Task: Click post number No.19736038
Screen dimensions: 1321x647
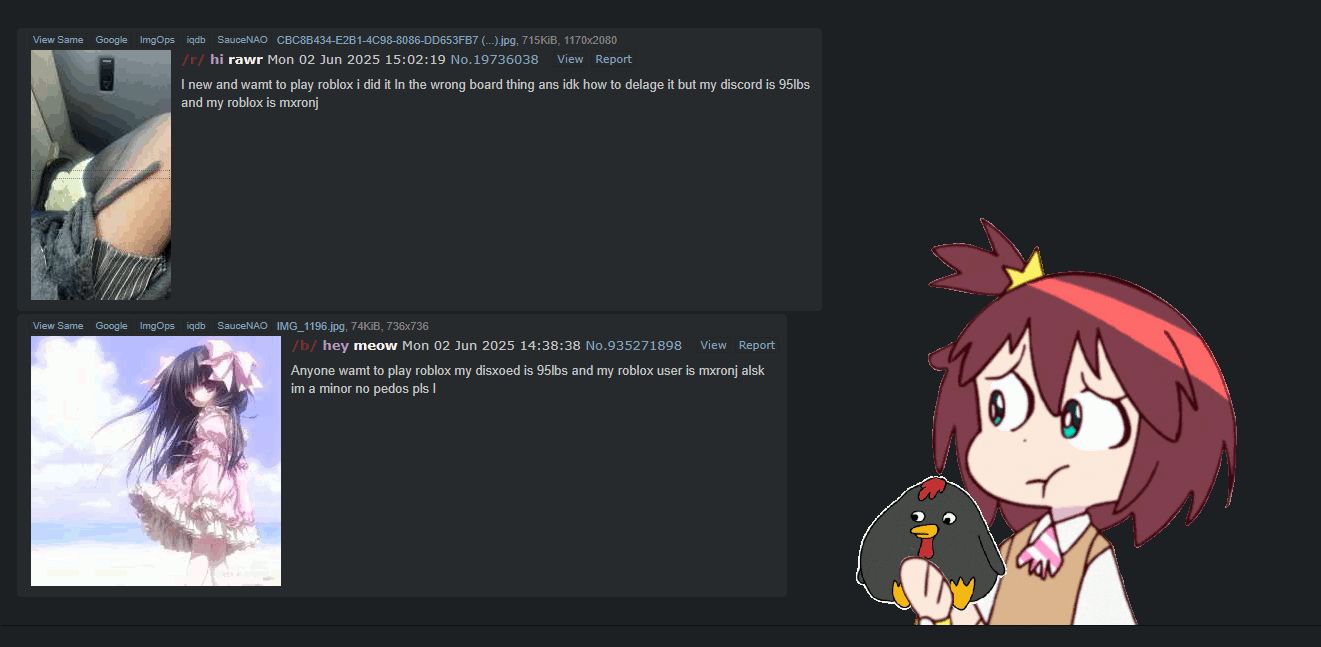Action: click(494, 59)
